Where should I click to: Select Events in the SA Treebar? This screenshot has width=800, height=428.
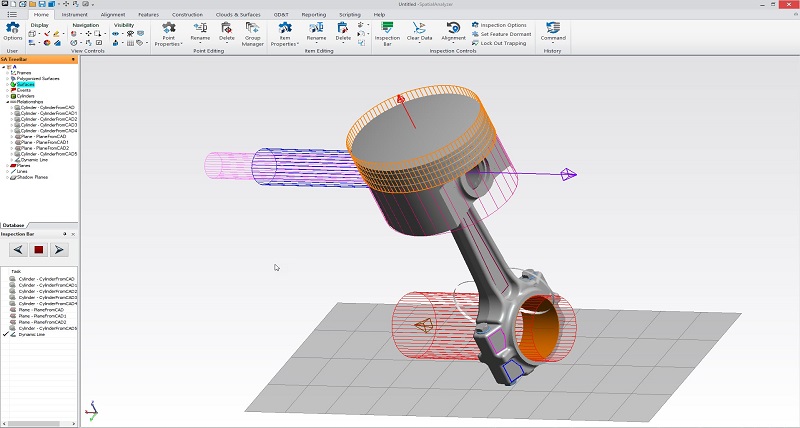[23, 90]
